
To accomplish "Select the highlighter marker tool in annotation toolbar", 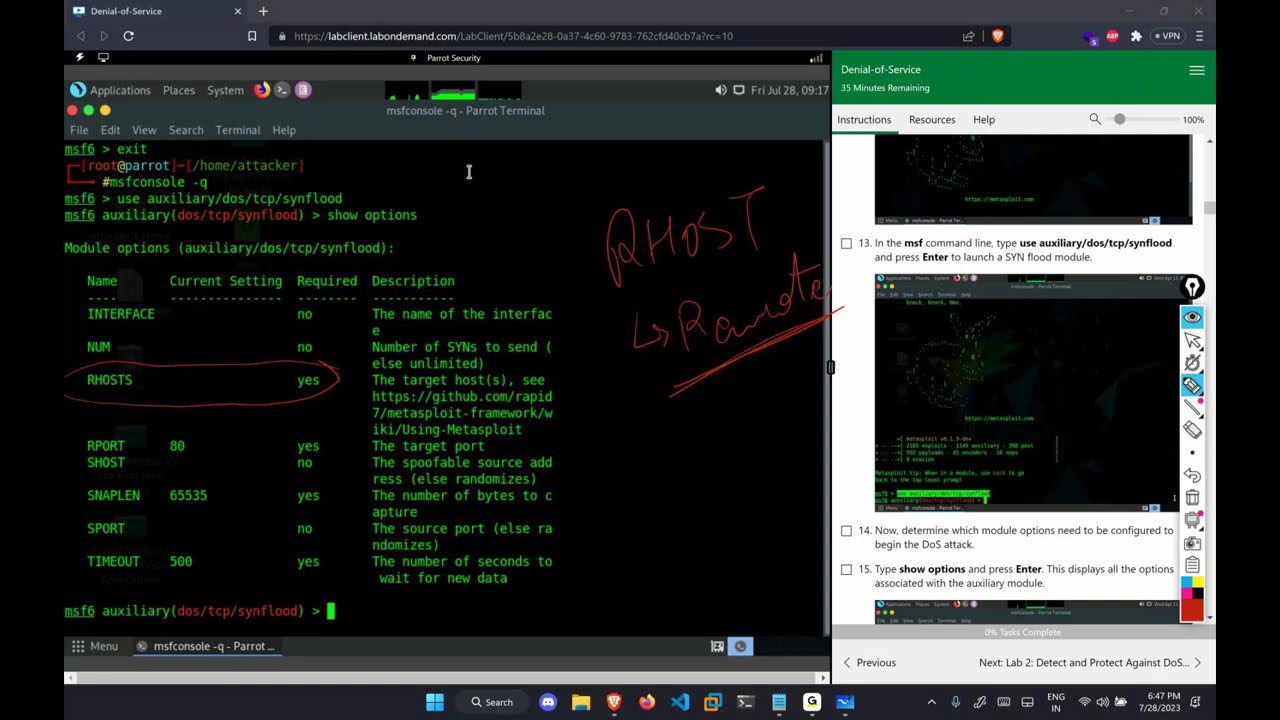I will point(1192,385).
